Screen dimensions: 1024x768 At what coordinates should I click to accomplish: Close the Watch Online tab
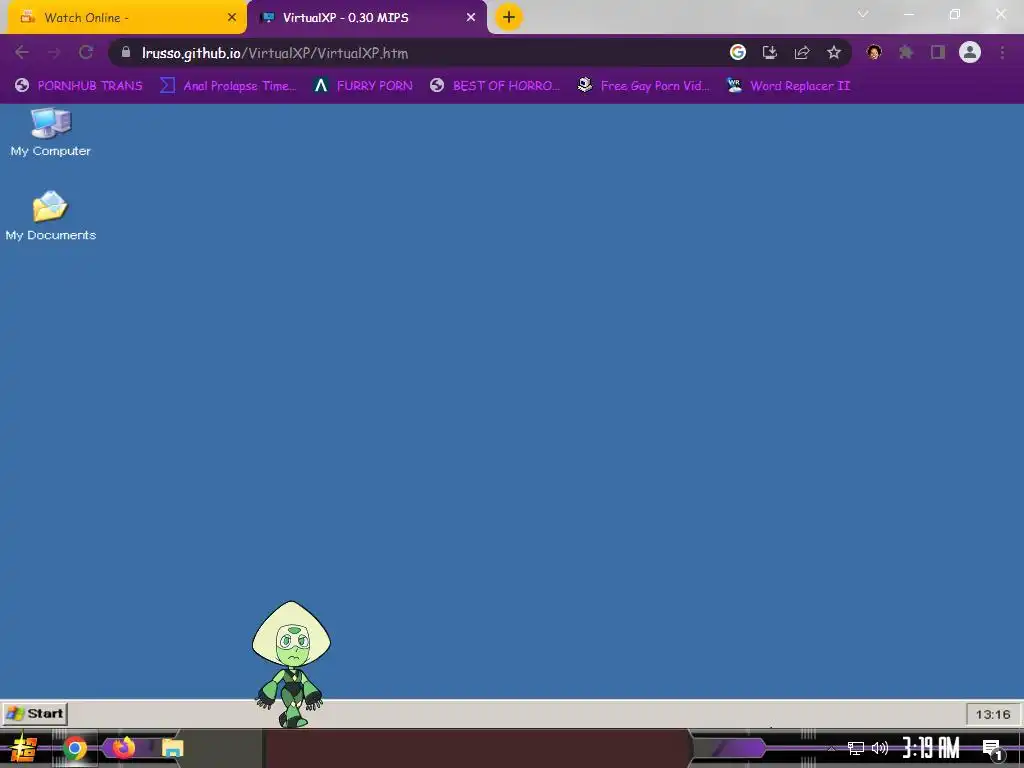232,18
